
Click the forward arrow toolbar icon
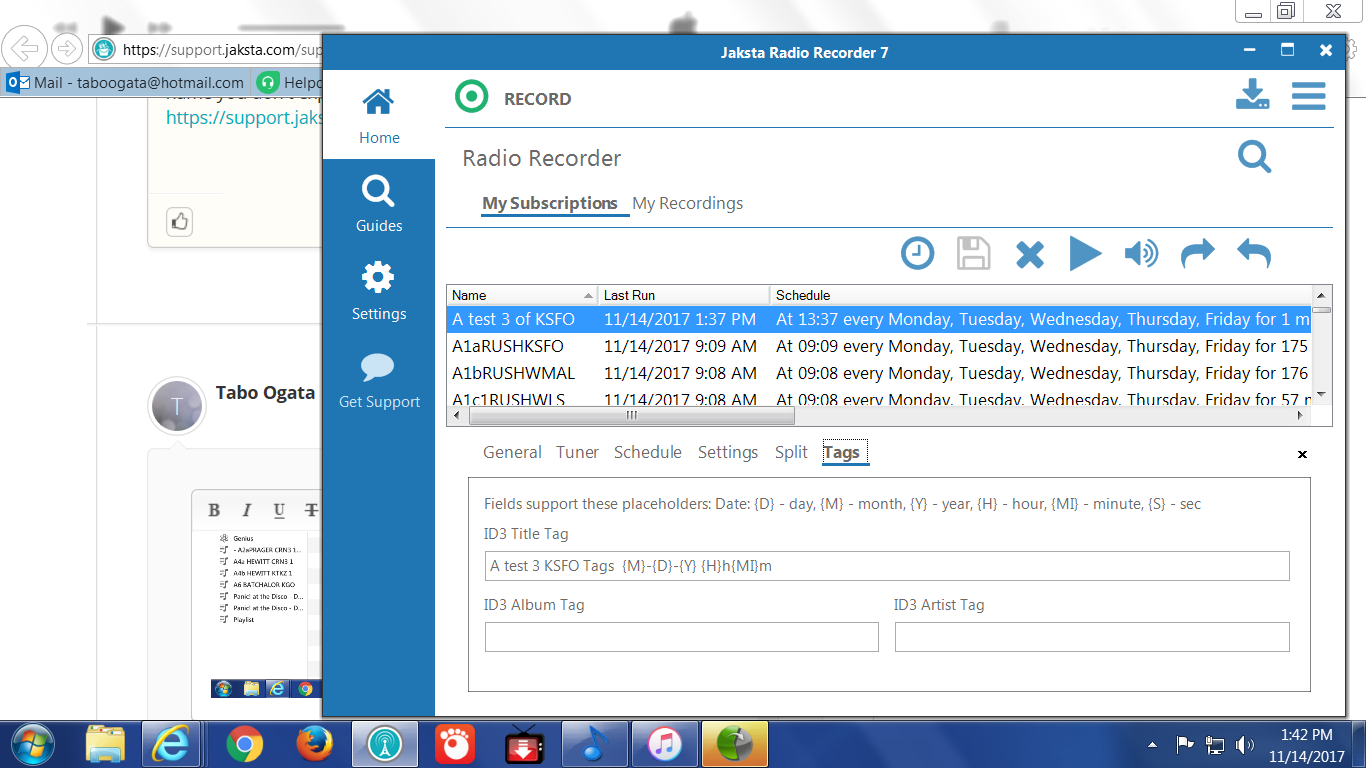point(1197,253)
